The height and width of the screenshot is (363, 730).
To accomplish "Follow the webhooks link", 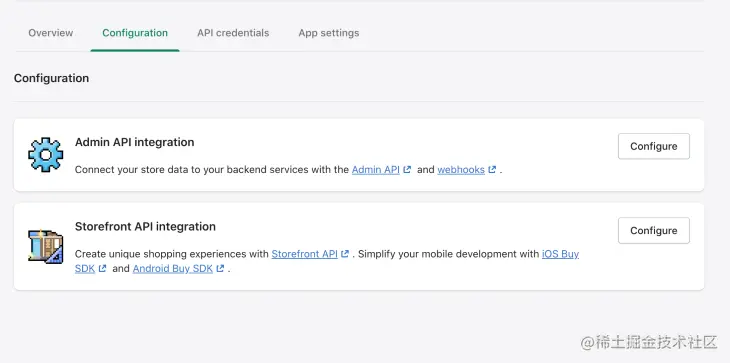I will point(461,169).
